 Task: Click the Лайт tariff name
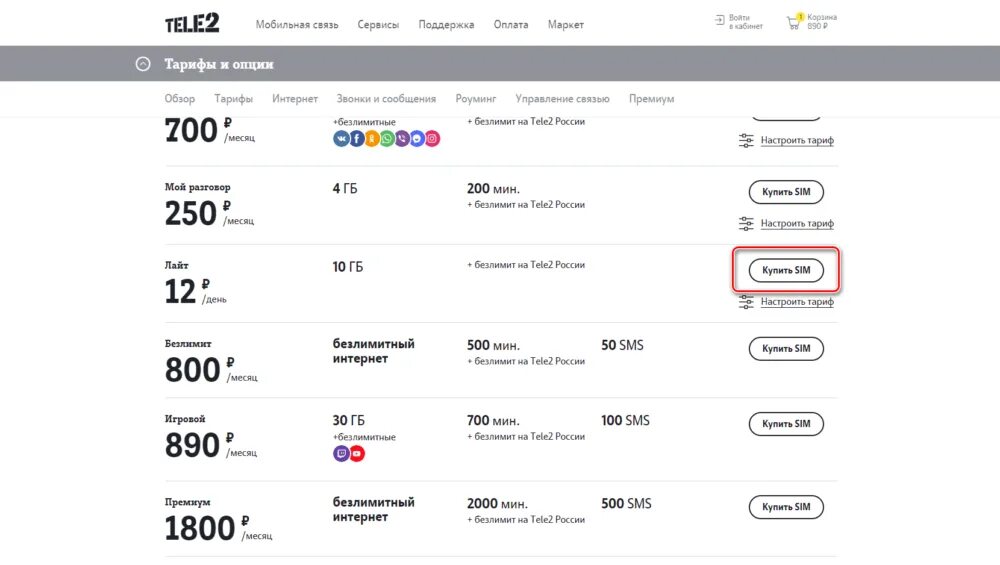tap(177, 265)
